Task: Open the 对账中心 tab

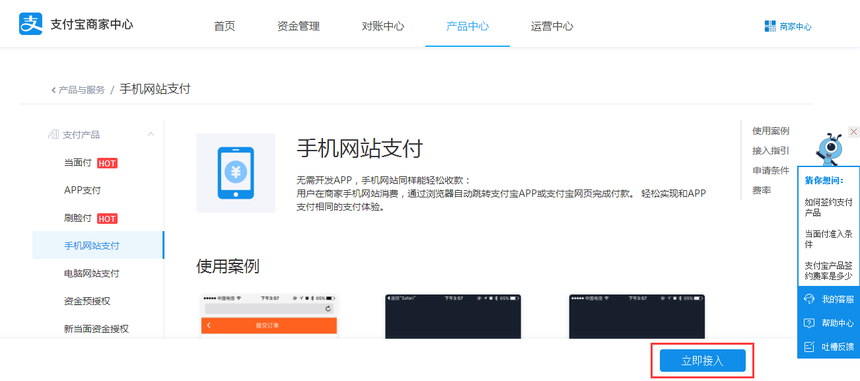Action: [383, 26]
